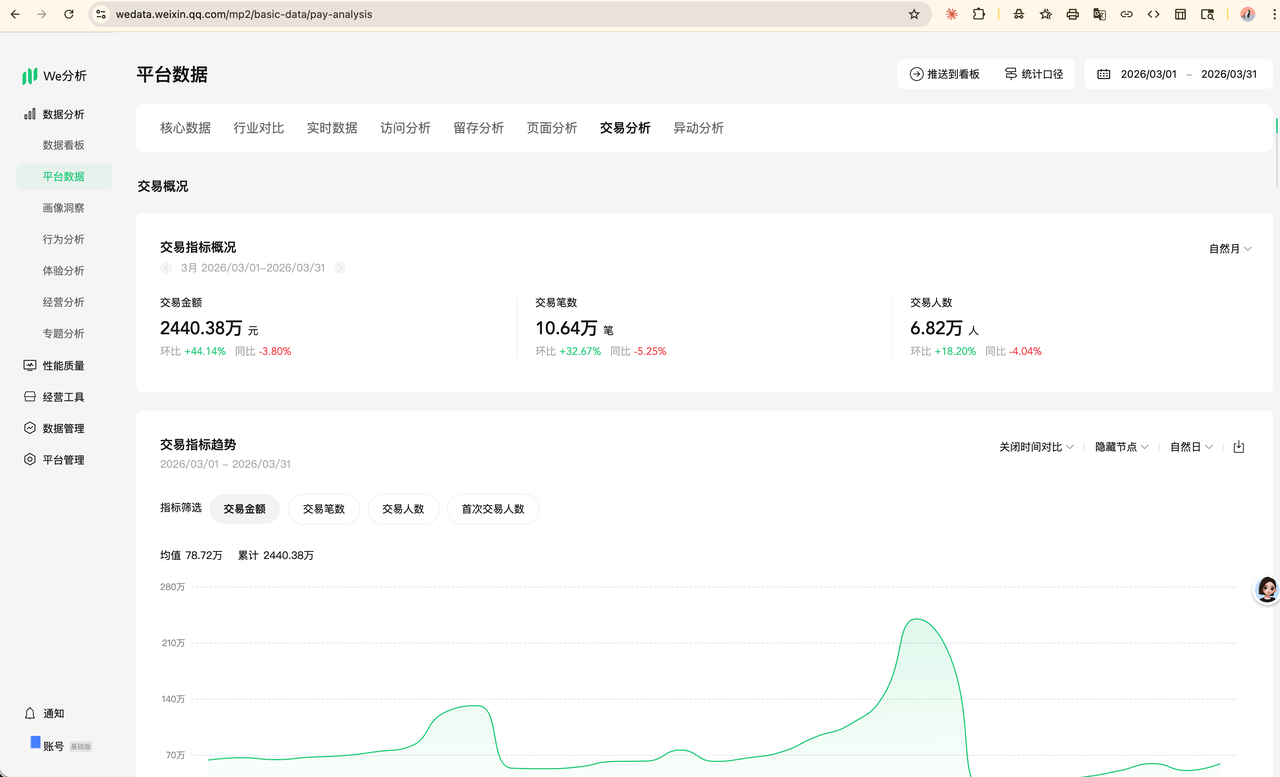The height and width of the screenshot is (777, 1280).
Task: Open the 隐藏节点 dropdown
Action: click(1121, 447)
